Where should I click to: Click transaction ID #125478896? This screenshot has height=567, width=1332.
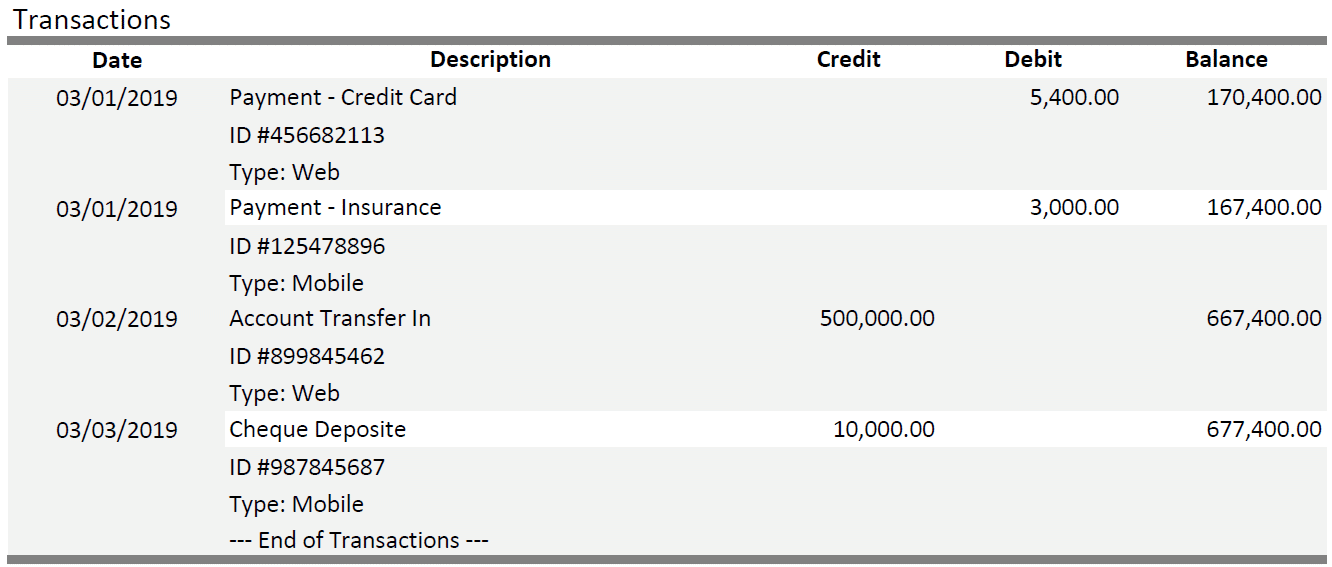coord(307,246)
